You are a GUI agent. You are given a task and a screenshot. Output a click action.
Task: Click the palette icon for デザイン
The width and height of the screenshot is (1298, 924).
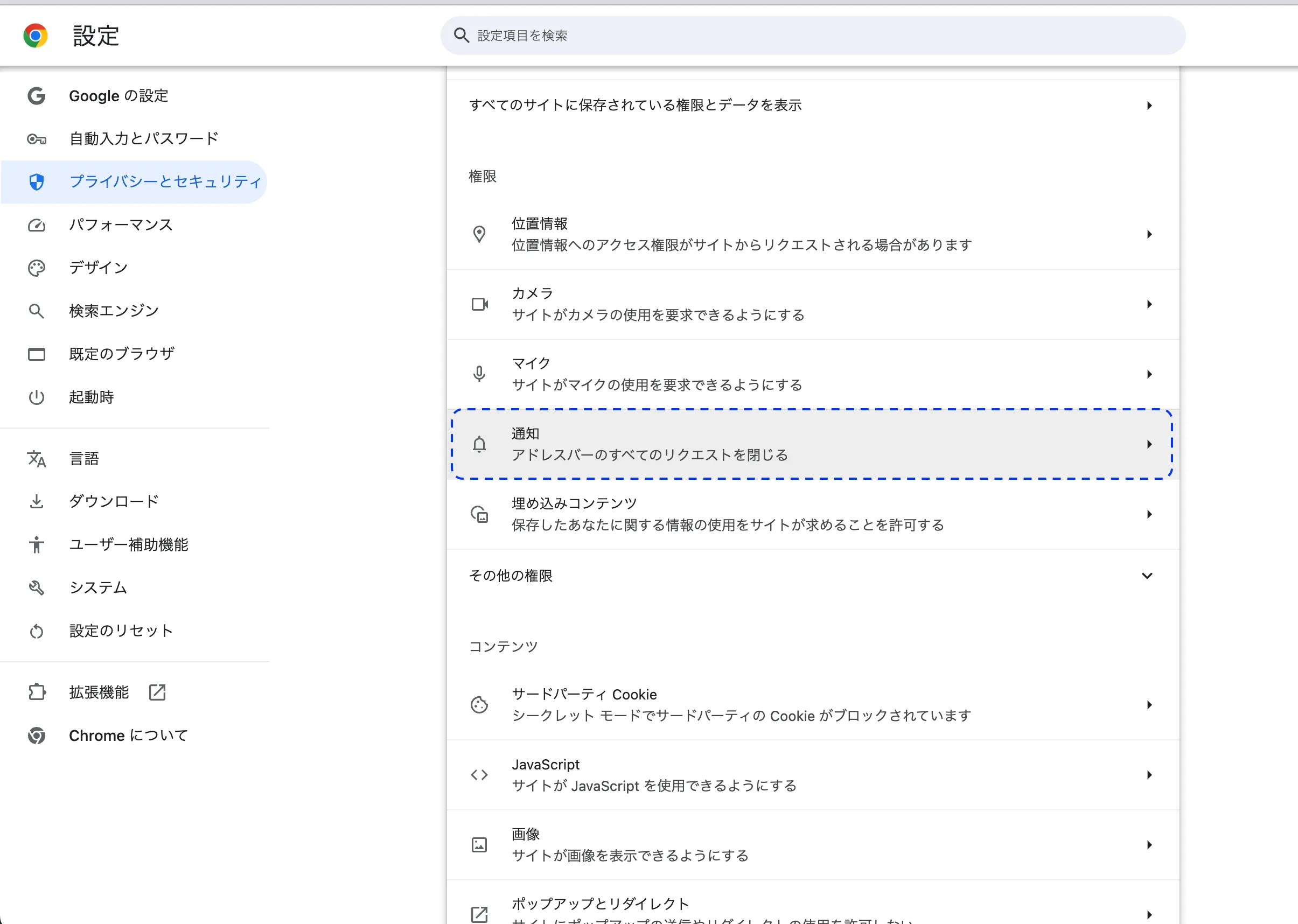[37, 268]
